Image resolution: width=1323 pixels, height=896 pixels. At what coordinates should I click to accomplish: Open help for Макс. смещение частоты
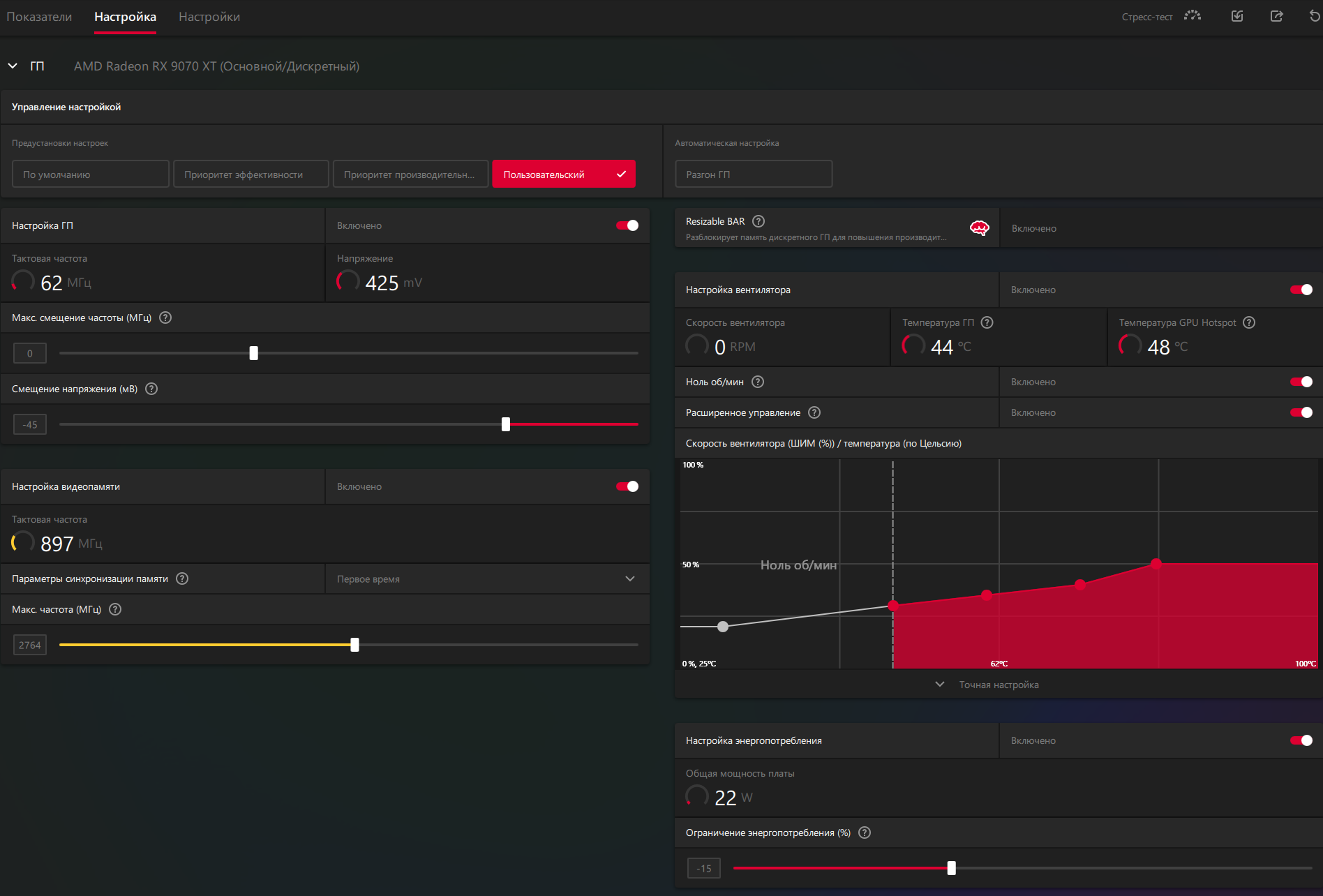coord(165,318)
